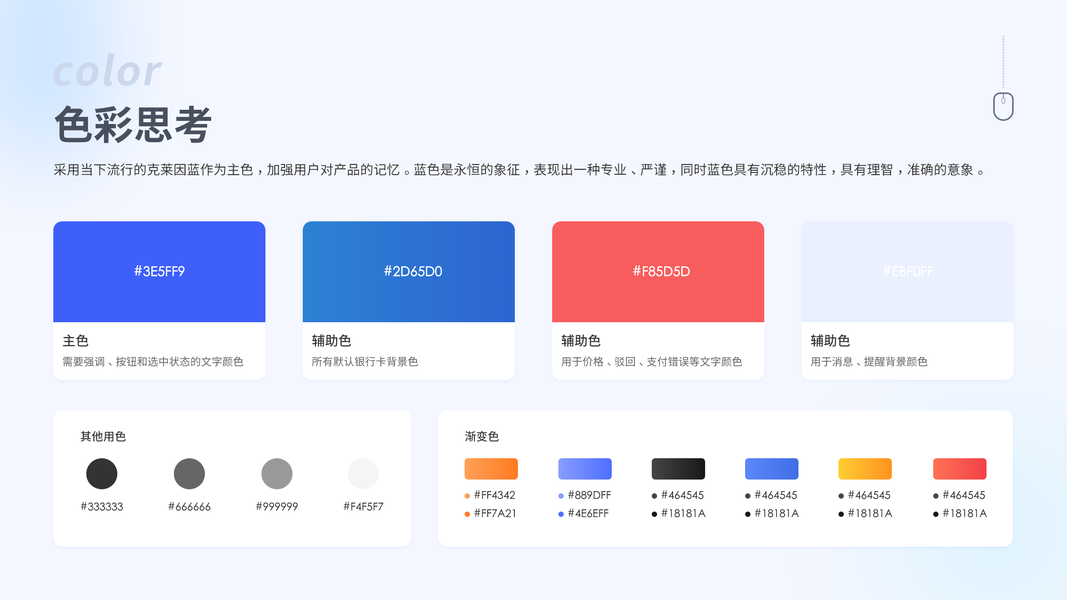1067x600 pixels.
Task: Select the pale #EBF0FF swatch
Action: pyautogui.click(x=907, y=271)
